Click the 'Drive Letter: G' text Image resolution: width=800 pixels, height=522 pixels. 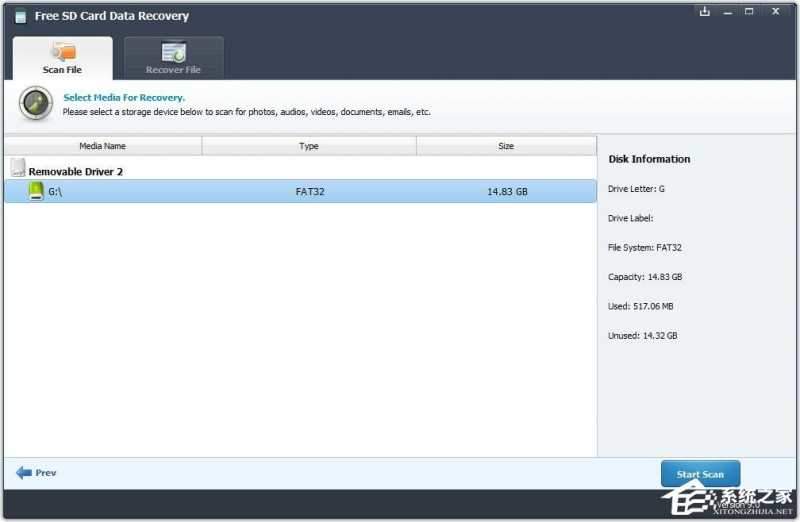(x=636, y=189)
